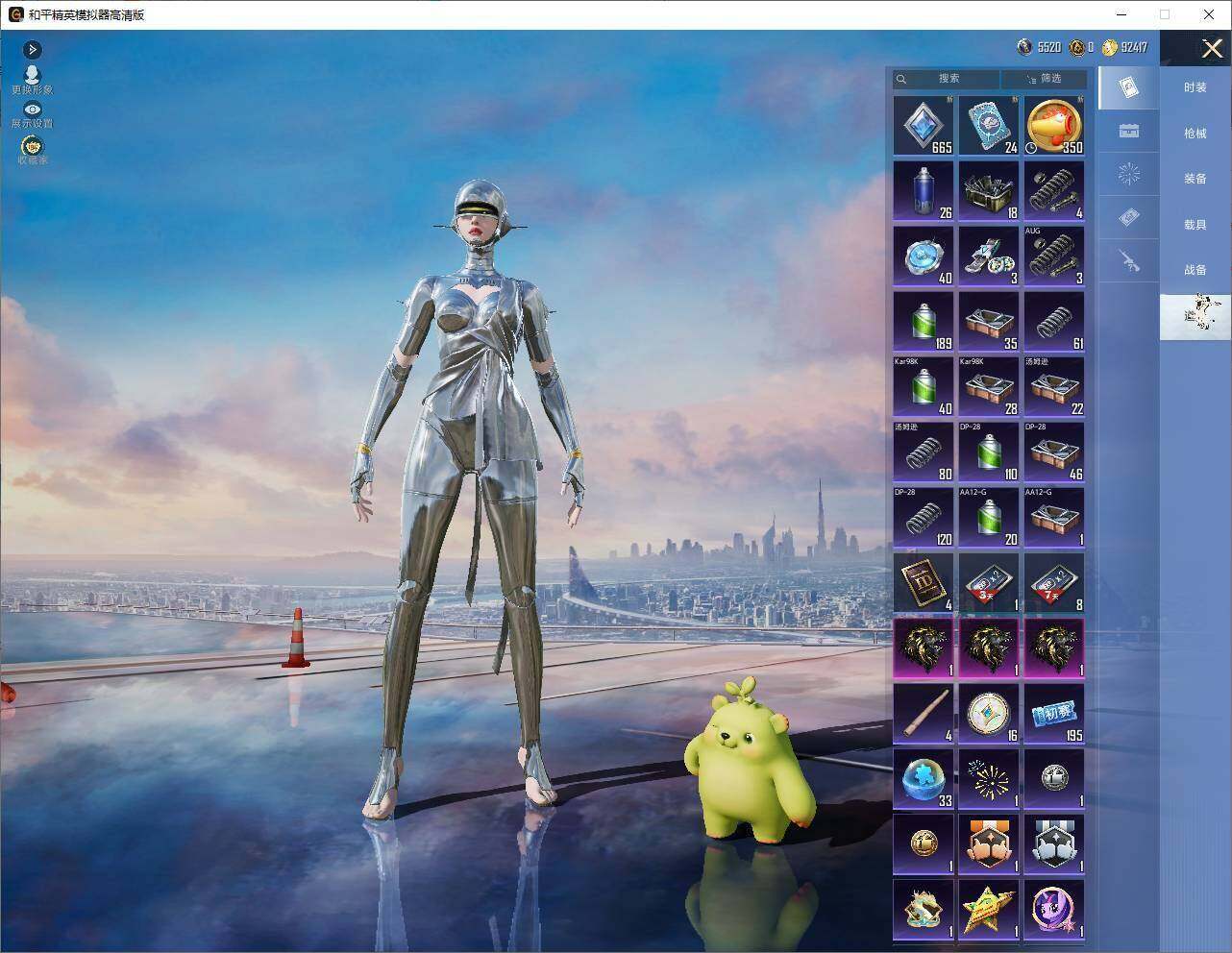
Task: Open 展示设置 display settings eye icon
Action: 32,115
